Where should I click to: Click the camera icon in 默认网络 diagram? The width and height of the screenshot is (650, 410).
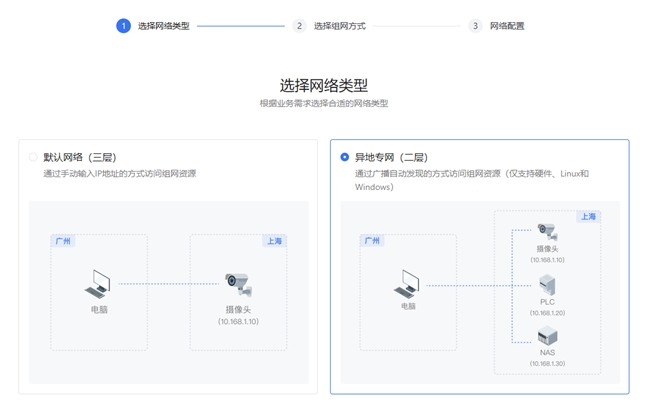coord(238,285)
